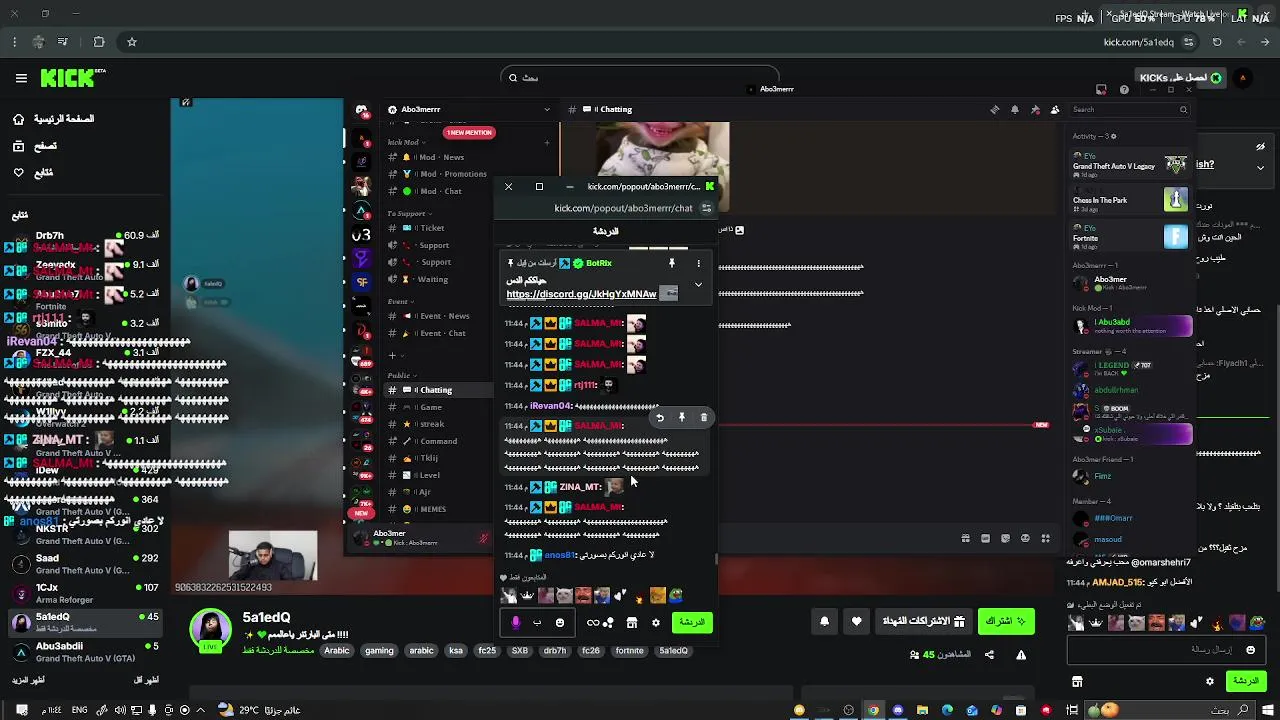Viewport: 1280px width, 720px height.
Task: Send message with main chat green button
Action: tap(1246, 681)
